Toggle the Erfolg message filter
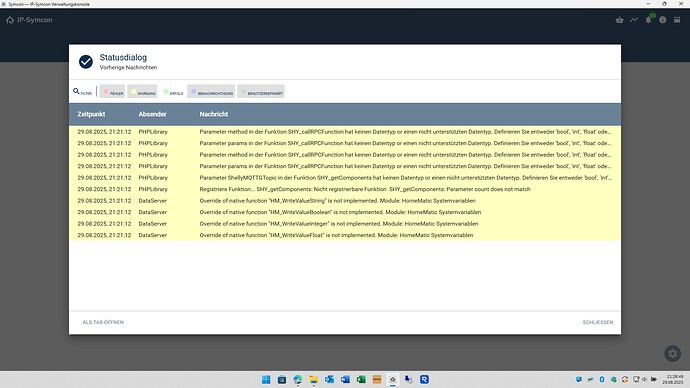690x388 pixels. [x=172, y=92]
